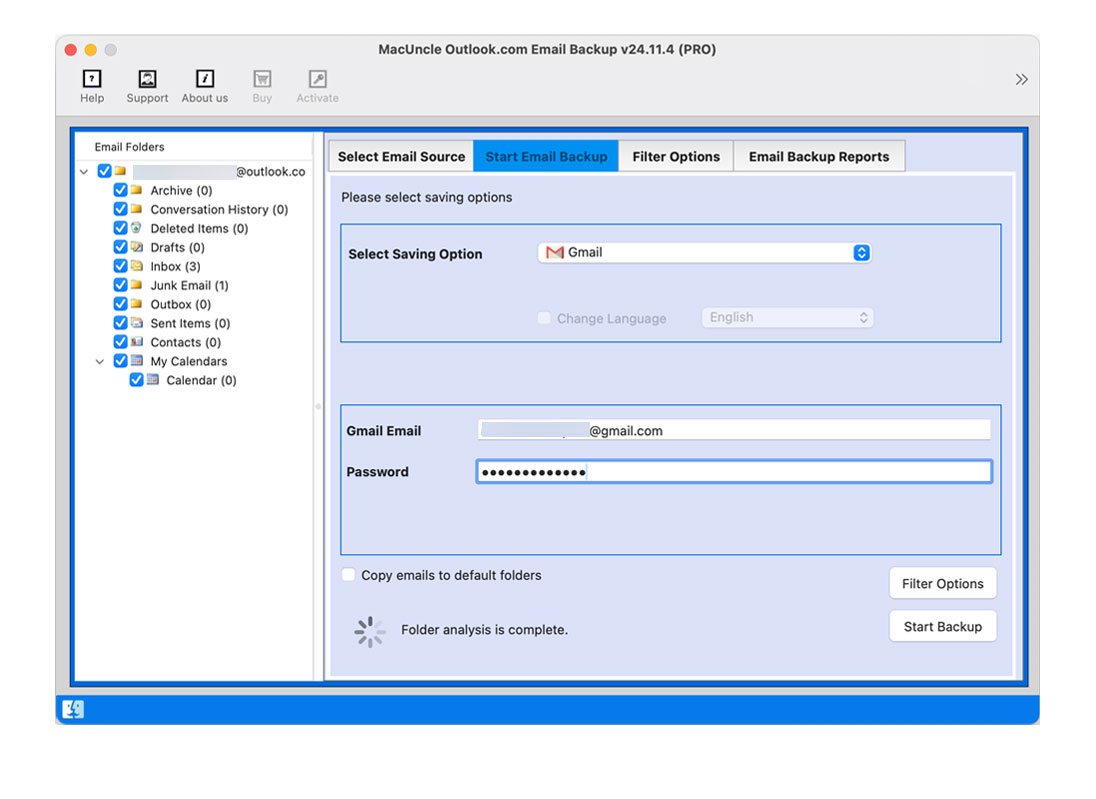1096x799 pixels.
Task: Open the Help panel
Action: pyautogui.click(x=91, y=84)
